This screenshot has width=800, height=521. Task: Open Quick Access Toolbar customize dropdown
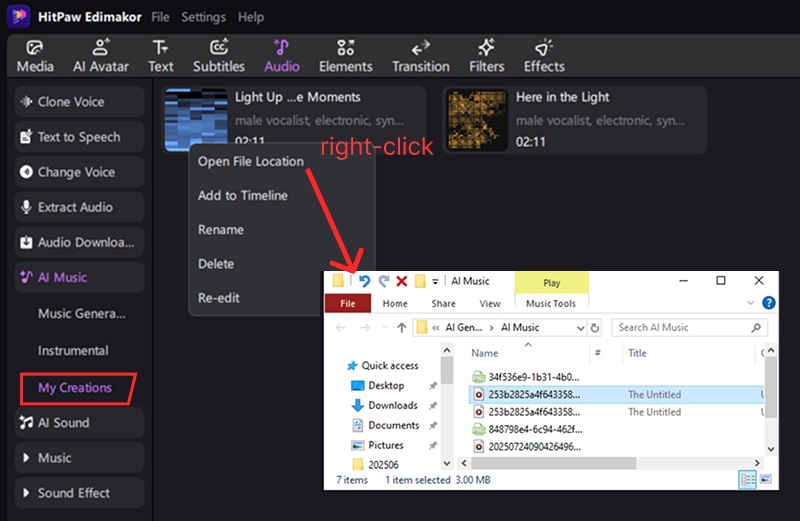pos(435,282)
